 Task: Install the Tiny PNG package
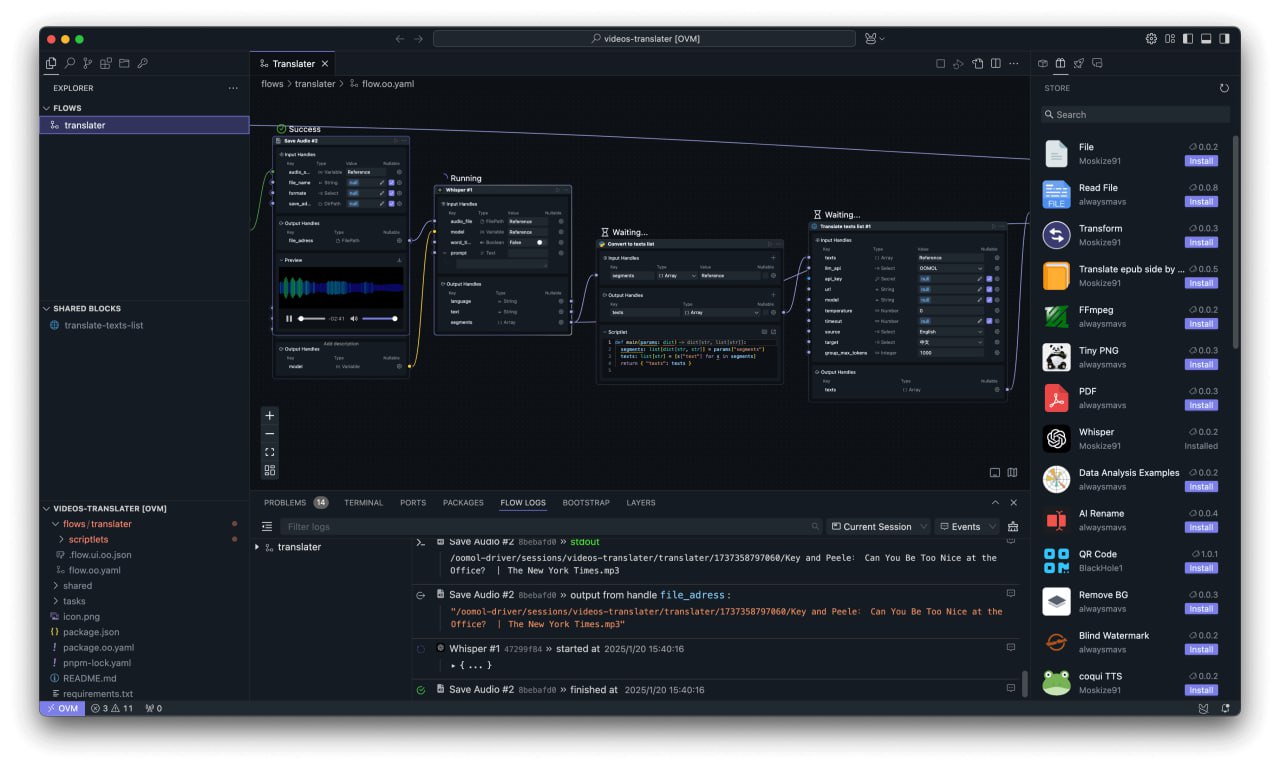tap(1201, 365)
